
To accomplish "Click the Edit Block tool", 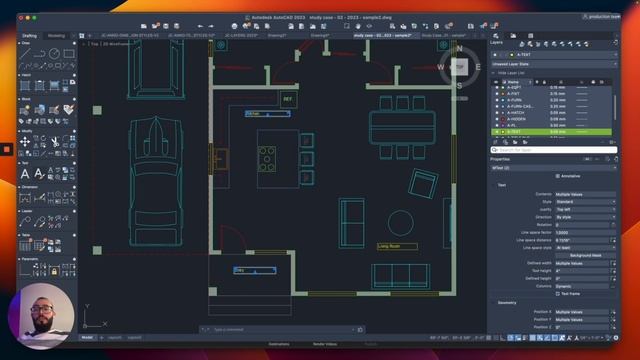I will click(54, 110).
